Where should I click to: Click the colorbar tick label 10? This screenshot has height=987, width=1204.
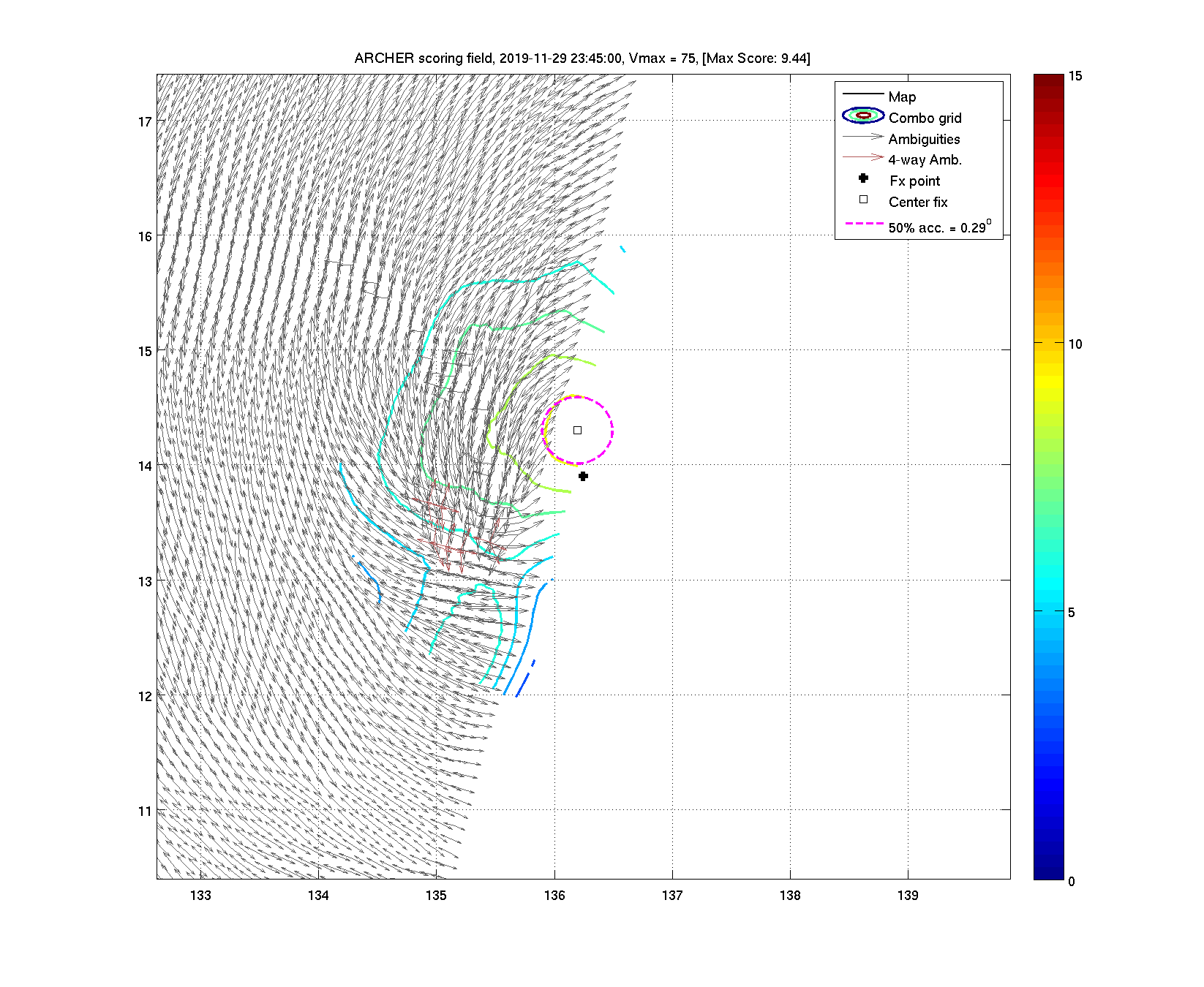coord(1075,344)
